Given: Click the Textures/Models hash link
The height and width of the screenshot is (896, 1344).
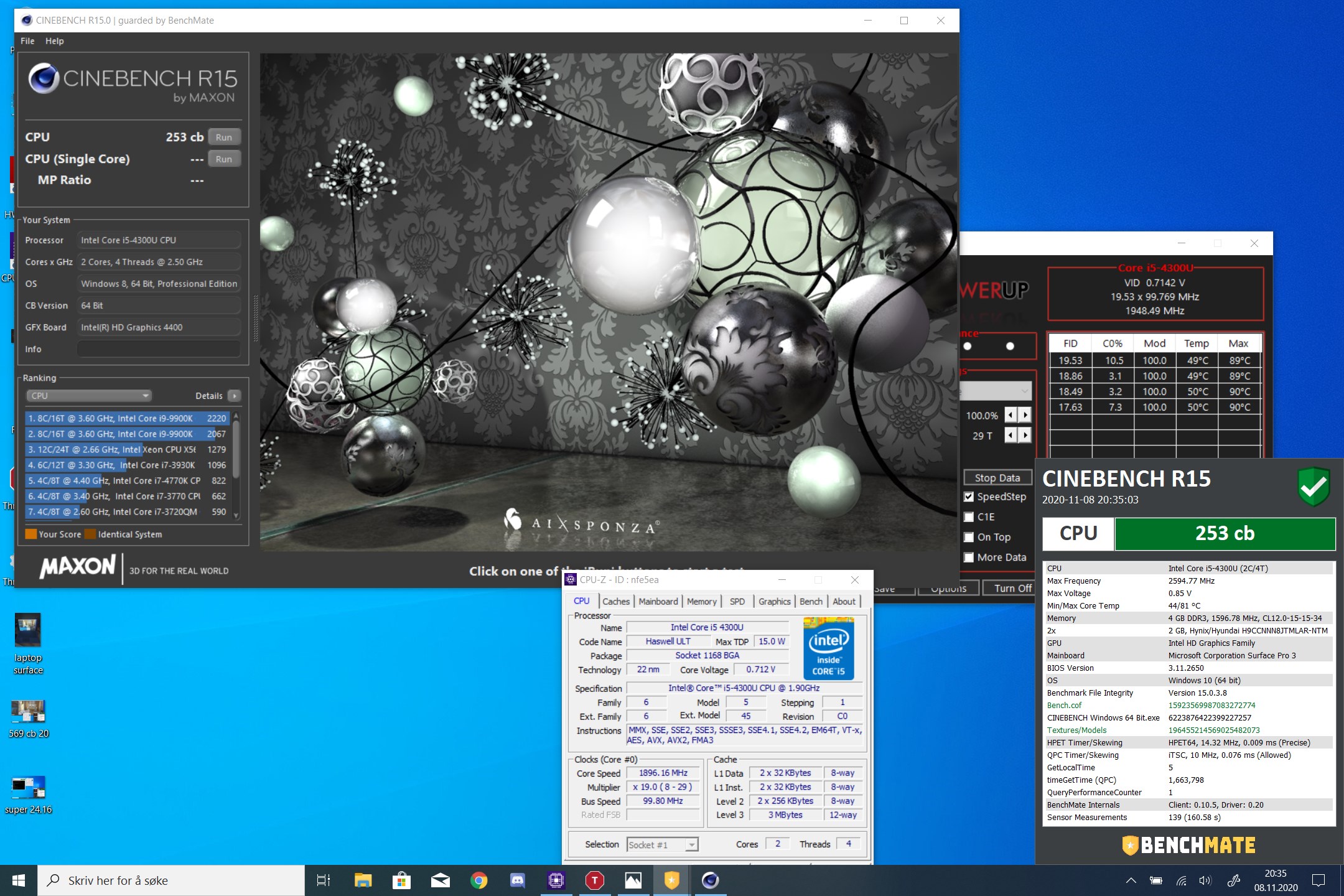Looking at the screenshot, I should coord(1213,730).
